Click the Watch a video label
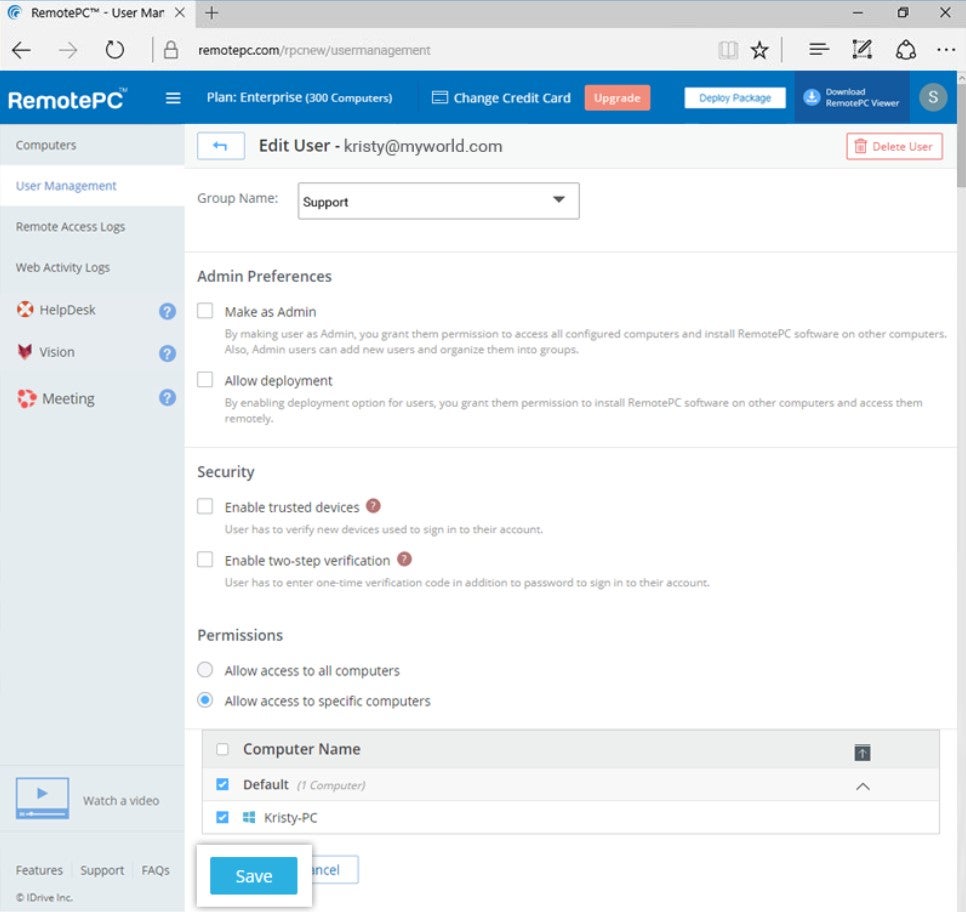This screenshot has width=966, height=912. pos(121,800)
